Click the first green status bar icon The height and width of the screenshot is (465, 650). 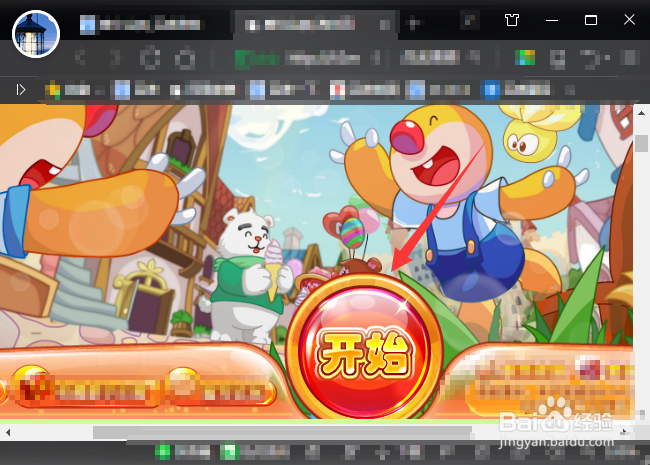[162, 452]
